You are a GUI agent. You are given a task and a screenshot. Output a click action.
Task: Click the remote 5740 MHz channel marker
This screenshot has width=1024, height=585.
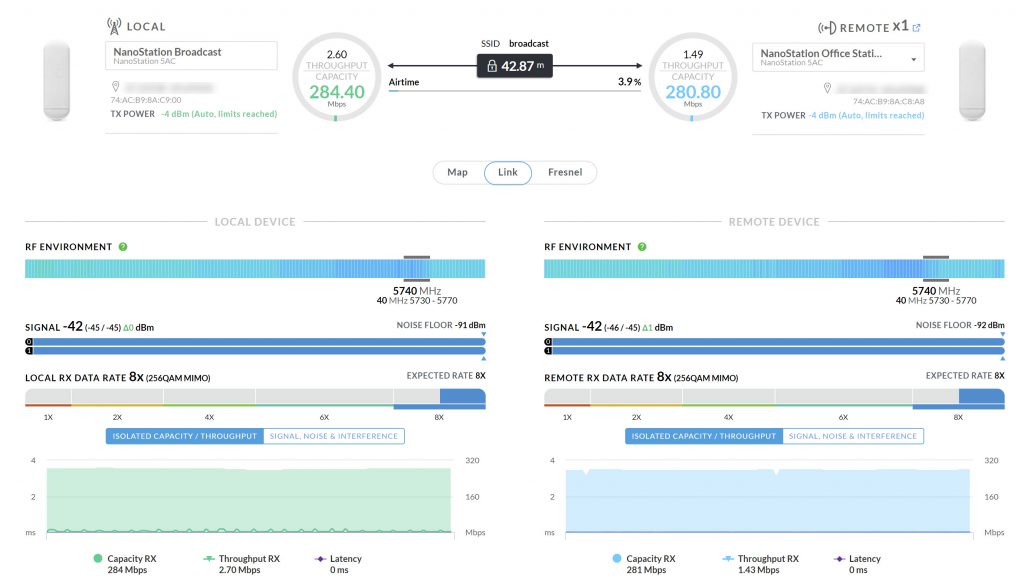coord(936,268)
